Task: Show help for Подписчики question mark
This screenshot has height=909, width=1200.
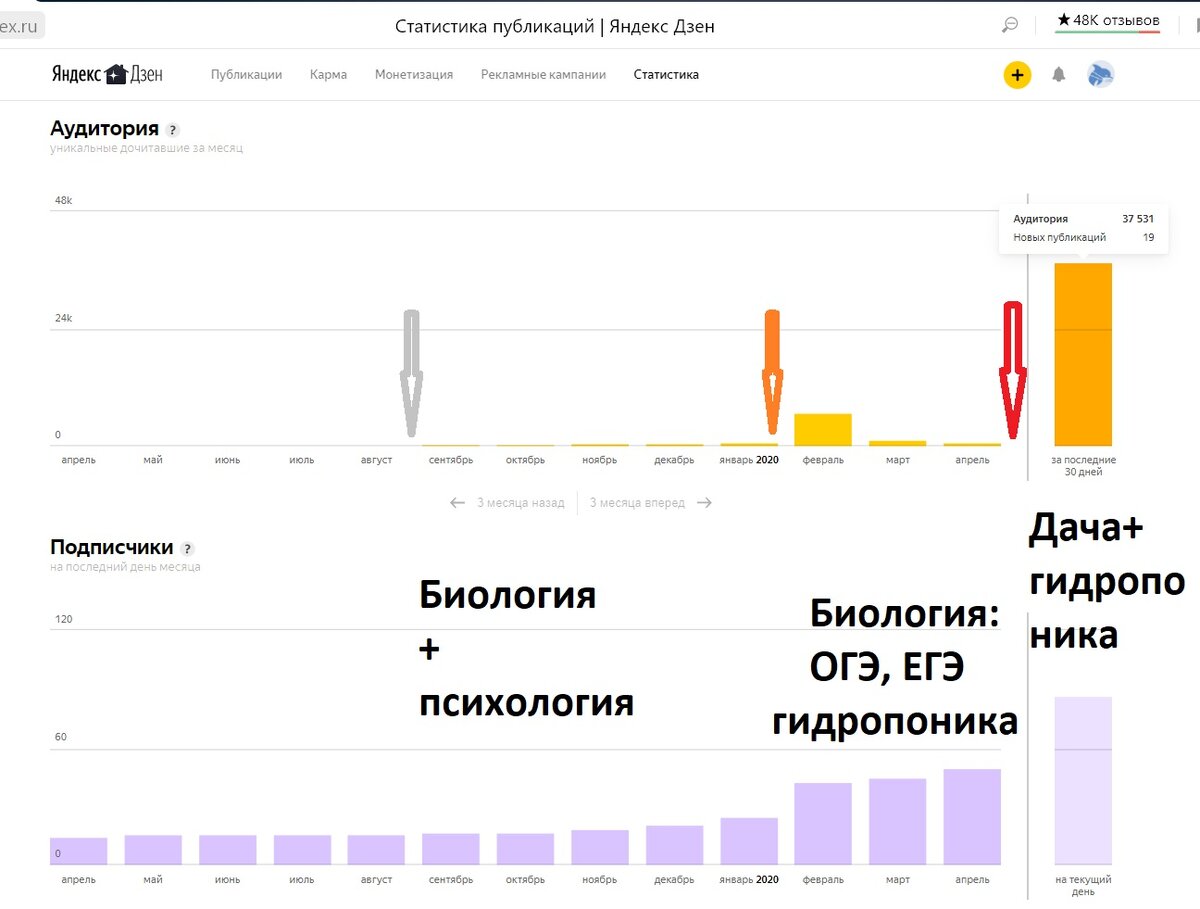Action: pos(187,549)
